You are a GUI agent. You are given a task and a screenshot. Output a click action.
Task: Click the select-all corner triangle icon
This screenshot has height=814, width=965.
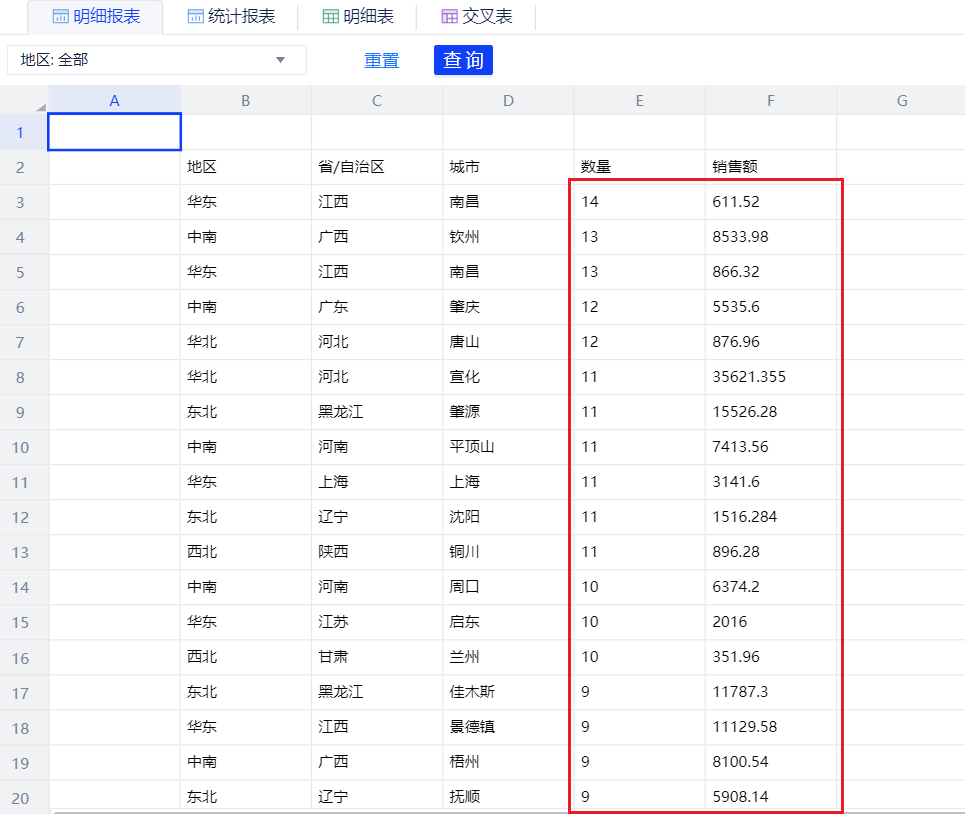40,106
